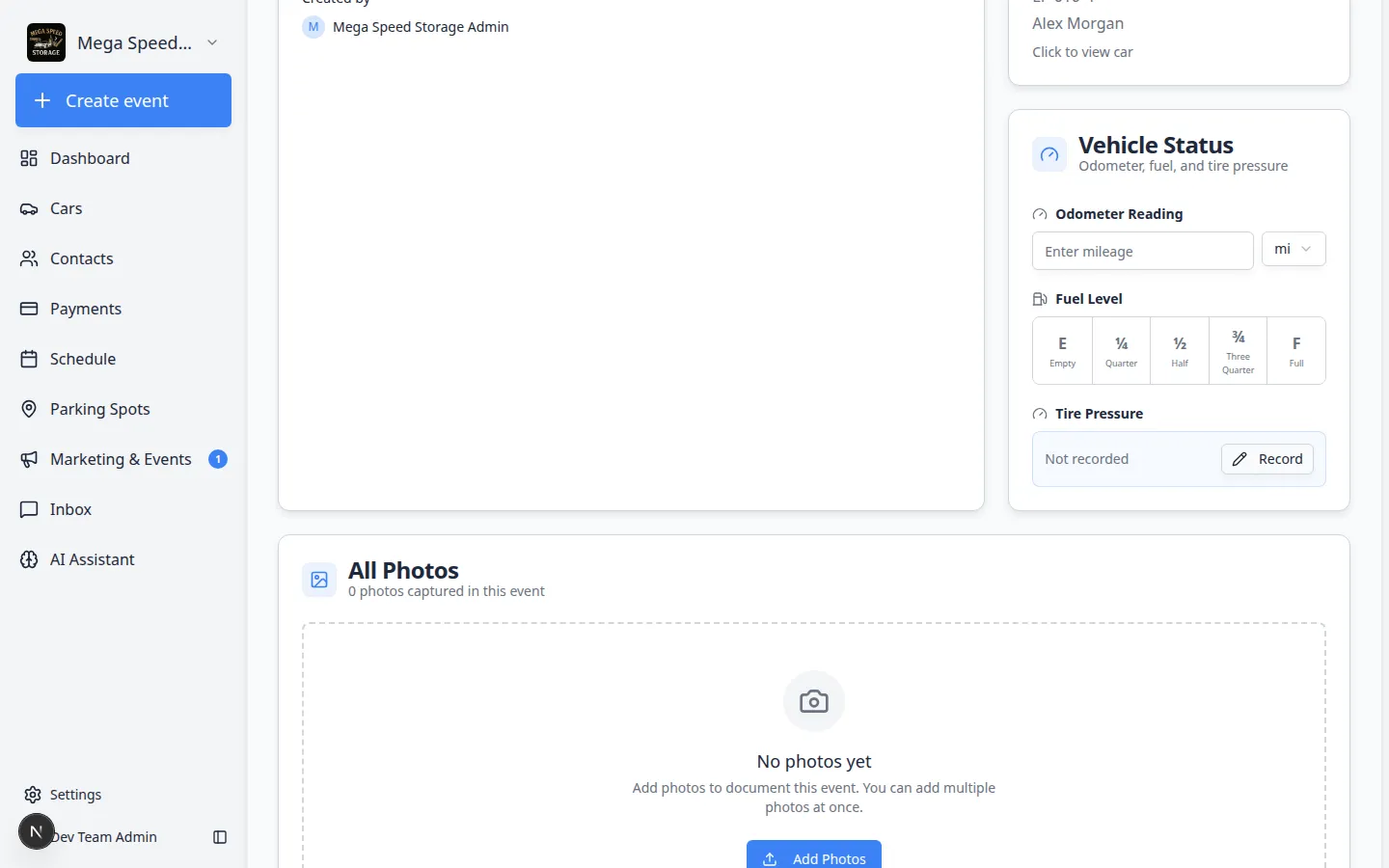Click the Contacts people icon
1389x868 pixels.
pyautogui.click(x=29, y=258)
